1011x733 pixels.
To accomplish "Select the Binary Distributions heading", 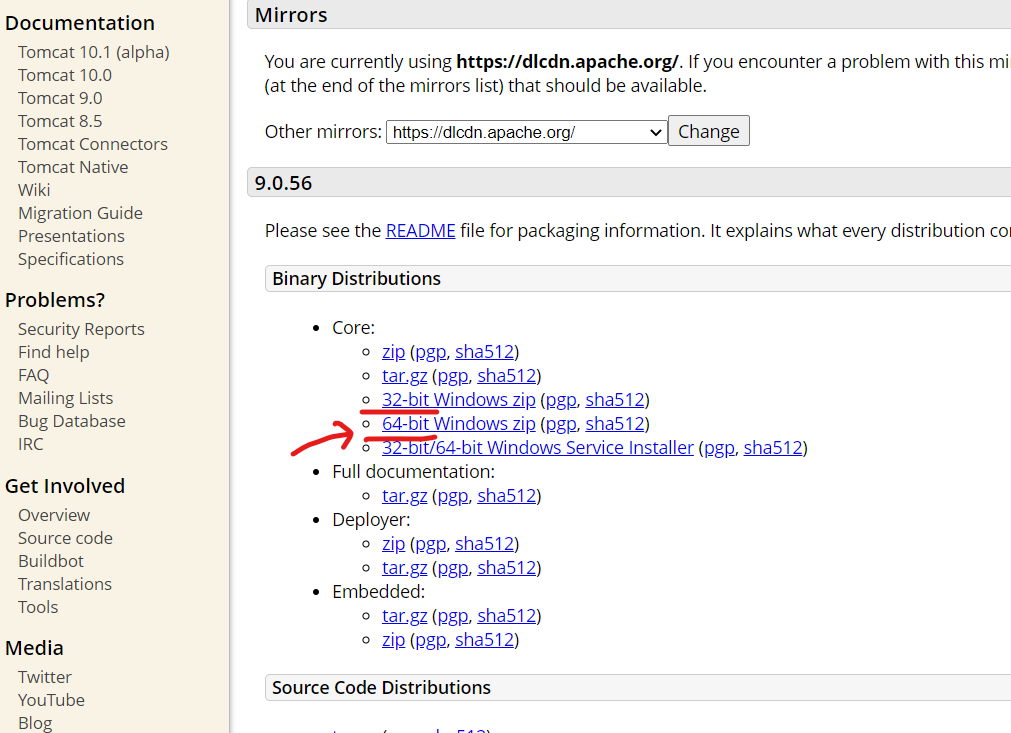I will coord(357,279).
